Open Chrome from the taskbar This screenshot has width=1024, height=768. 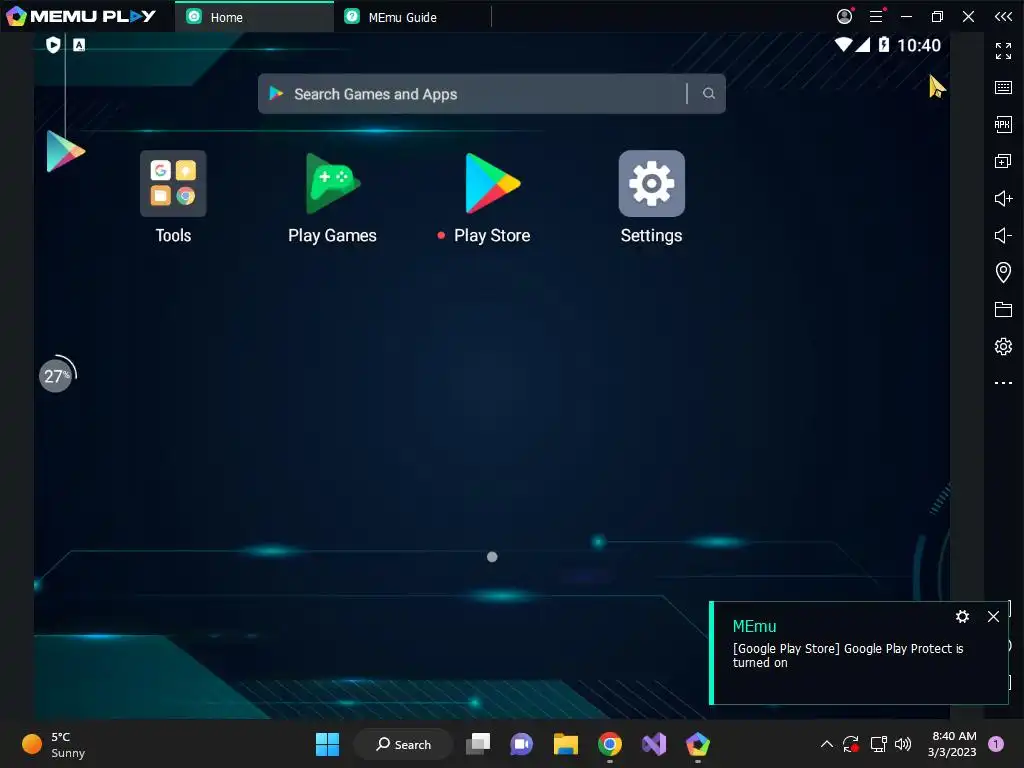[609, 744]
